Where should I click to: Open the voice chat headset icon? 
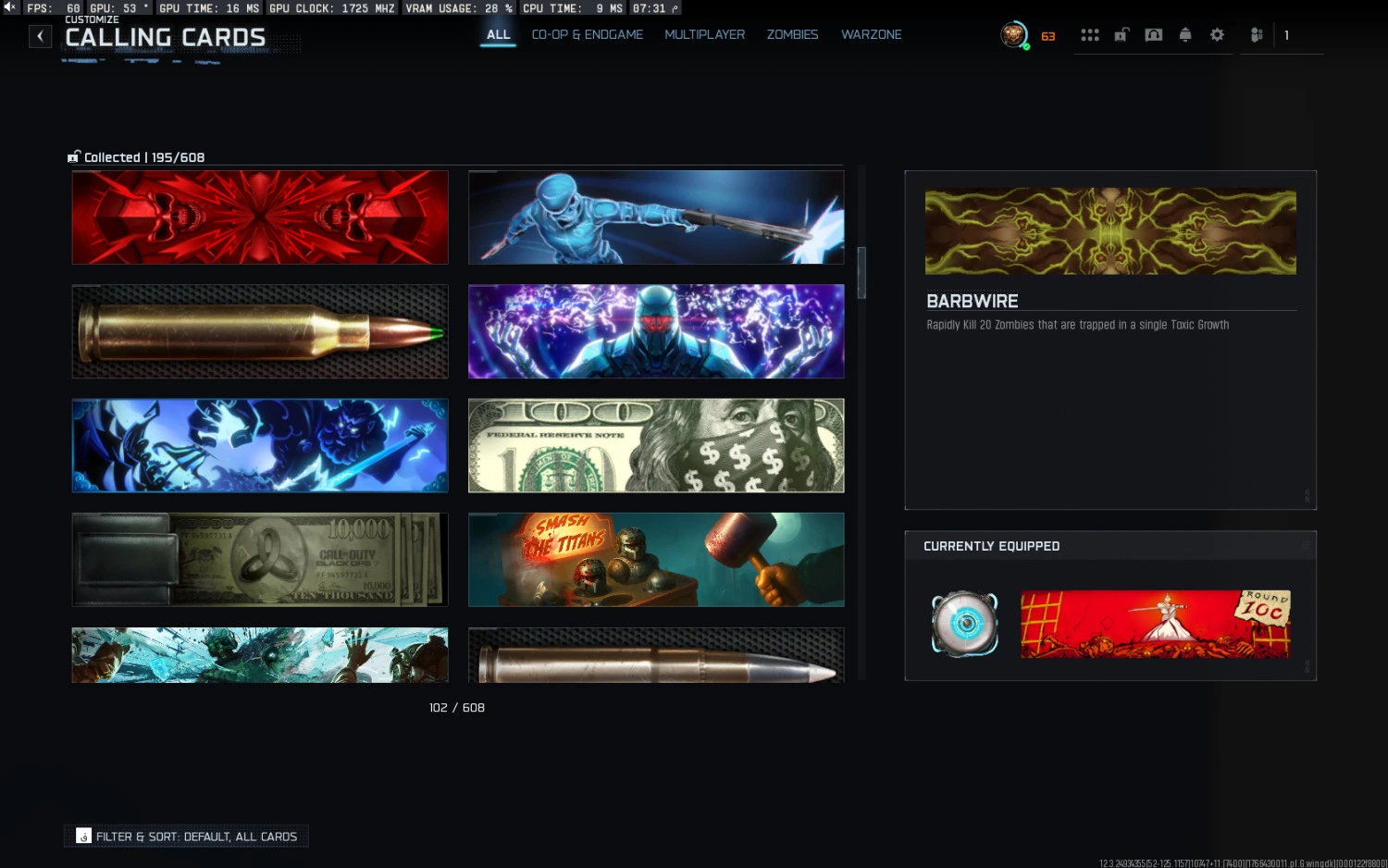1154,35
